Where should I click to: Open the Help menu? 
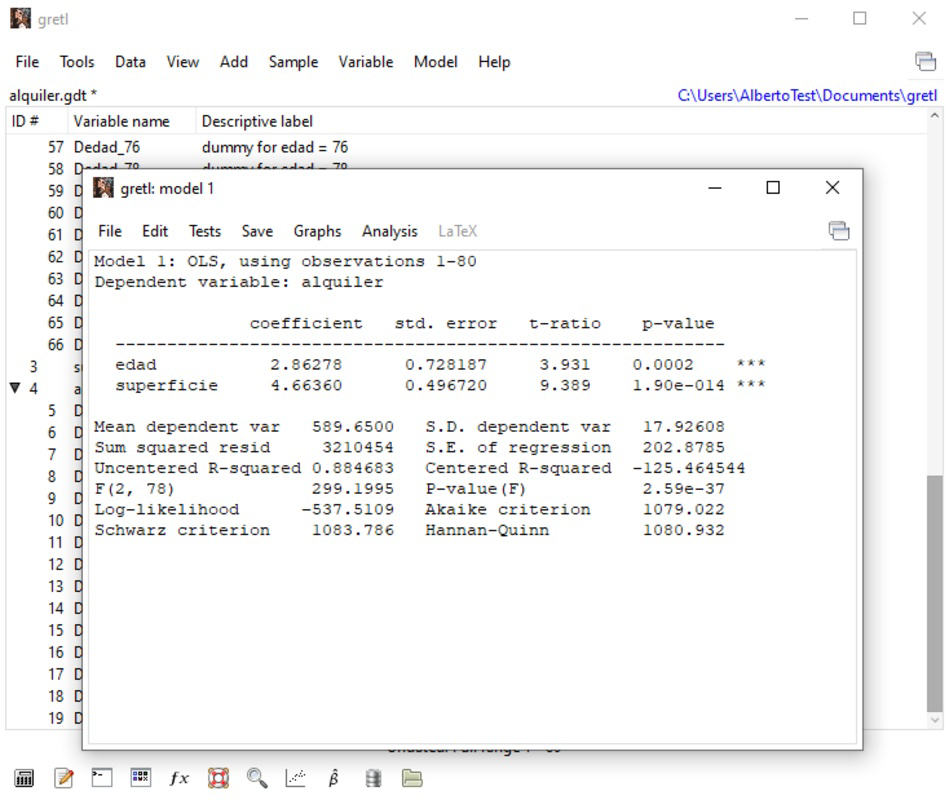pyautogui.click(x=494, y=62)
